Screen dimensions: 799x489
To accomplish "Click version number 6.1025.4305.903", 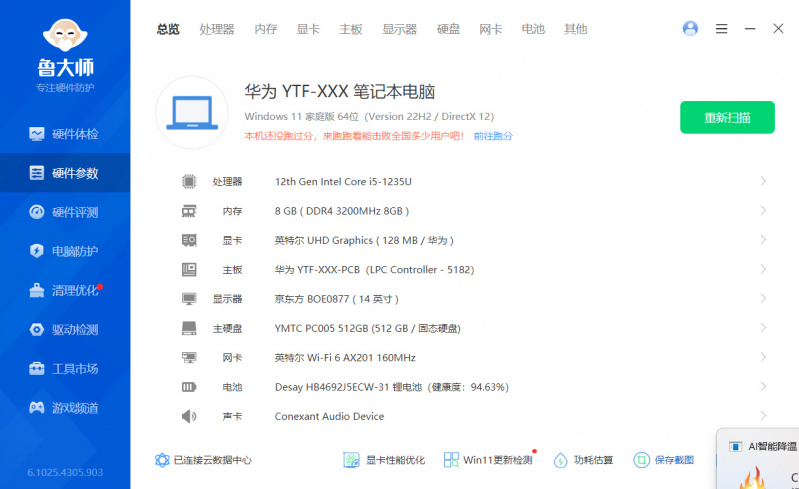I will tap(65, 472).
